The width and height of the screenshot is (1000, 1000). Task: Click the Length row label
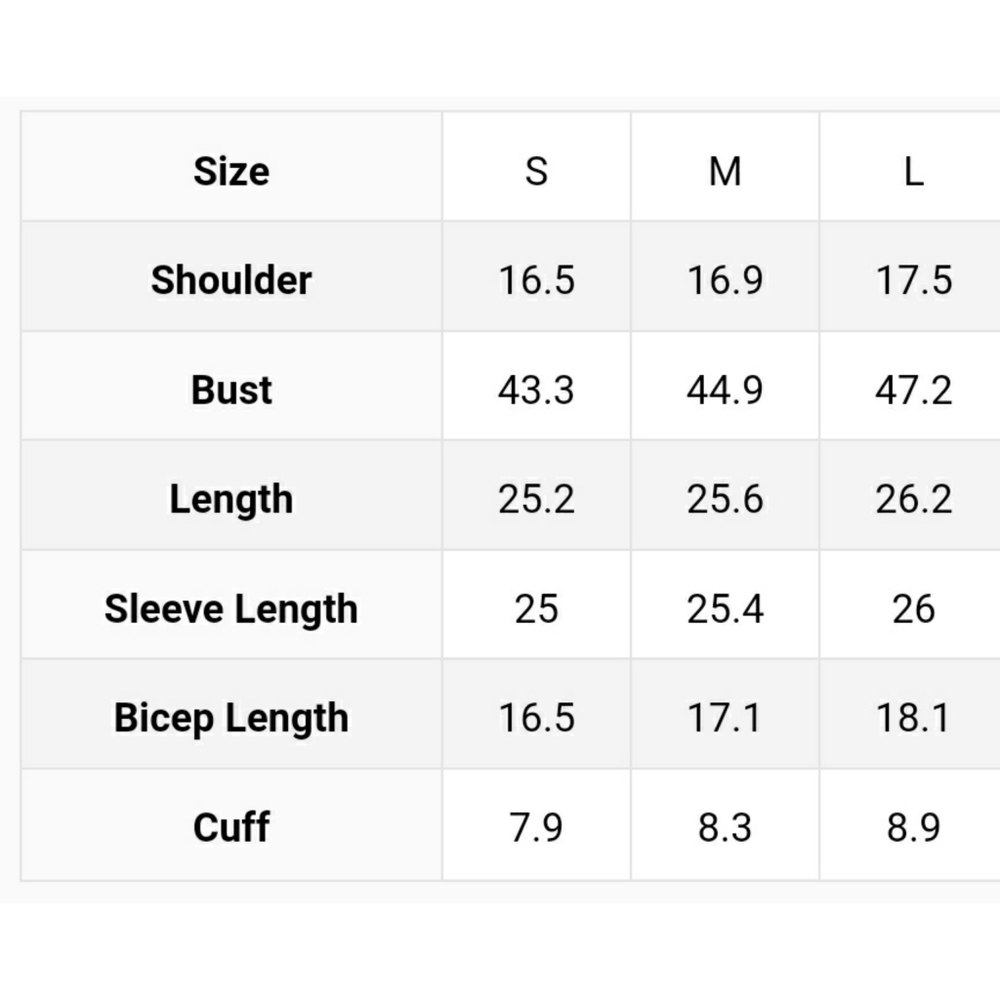231,499
